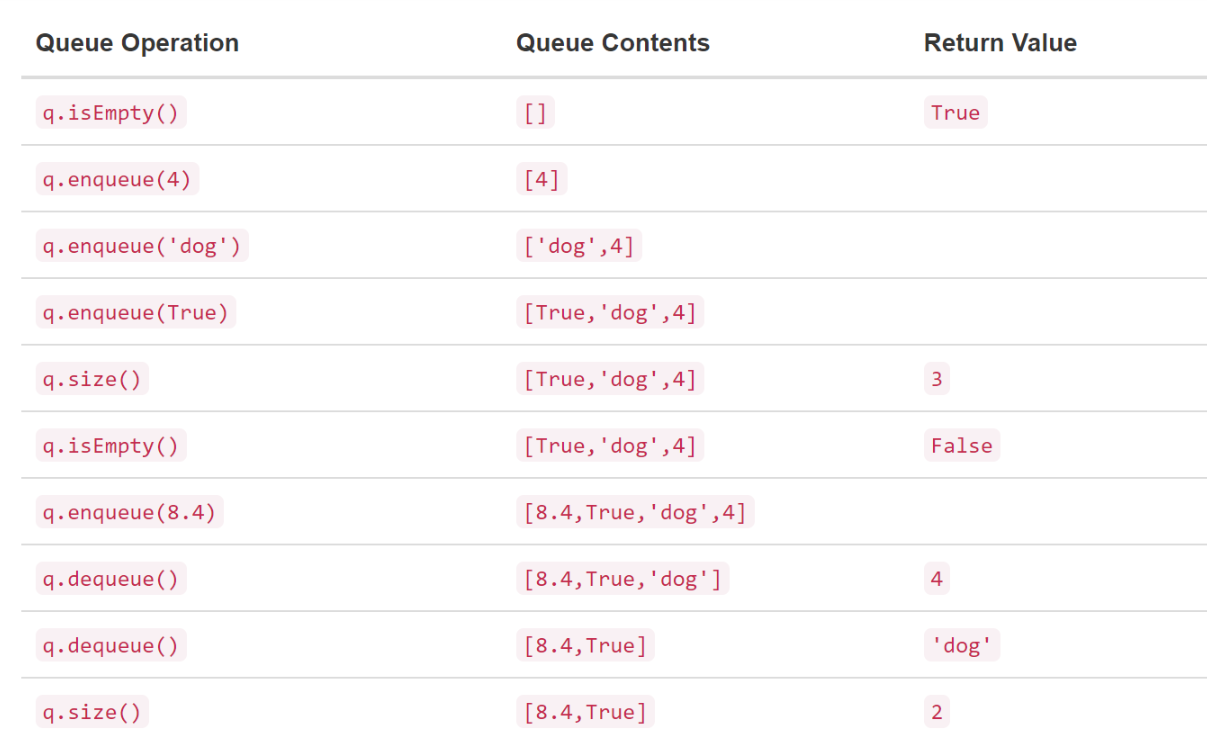Click the 'dog' return value
Screen dimensions: 1207x753
point(961,645)
